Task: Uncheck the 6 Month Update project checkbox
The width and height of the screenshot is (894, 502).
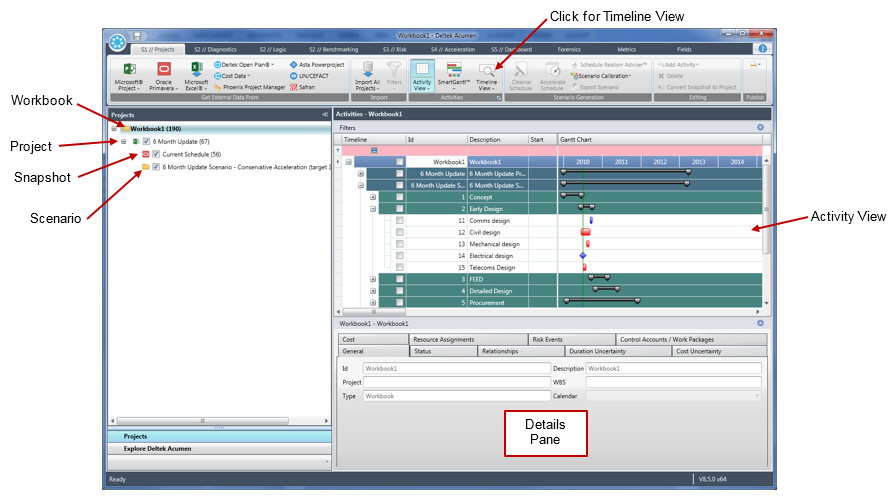Action: (x=146, y=141)
